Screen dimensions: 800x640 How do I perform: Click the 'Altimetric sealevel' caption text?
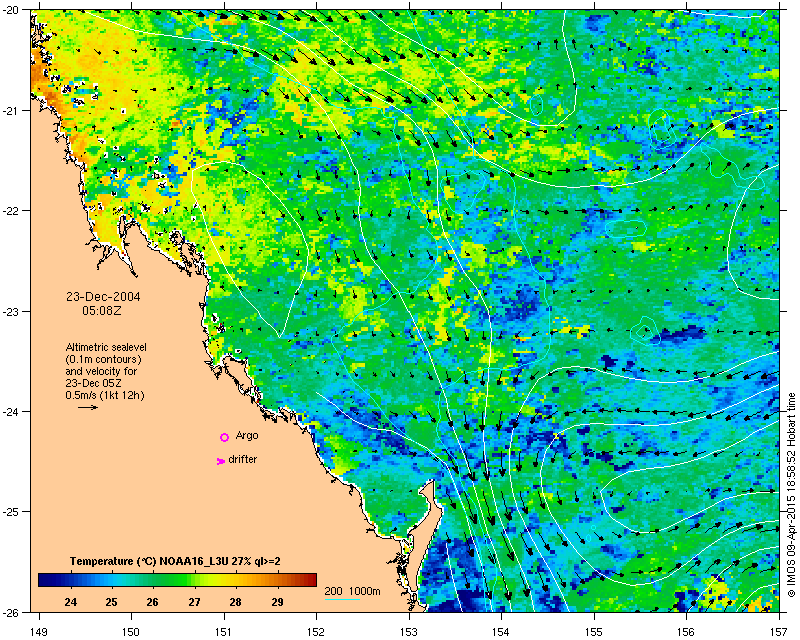[106, 347]
